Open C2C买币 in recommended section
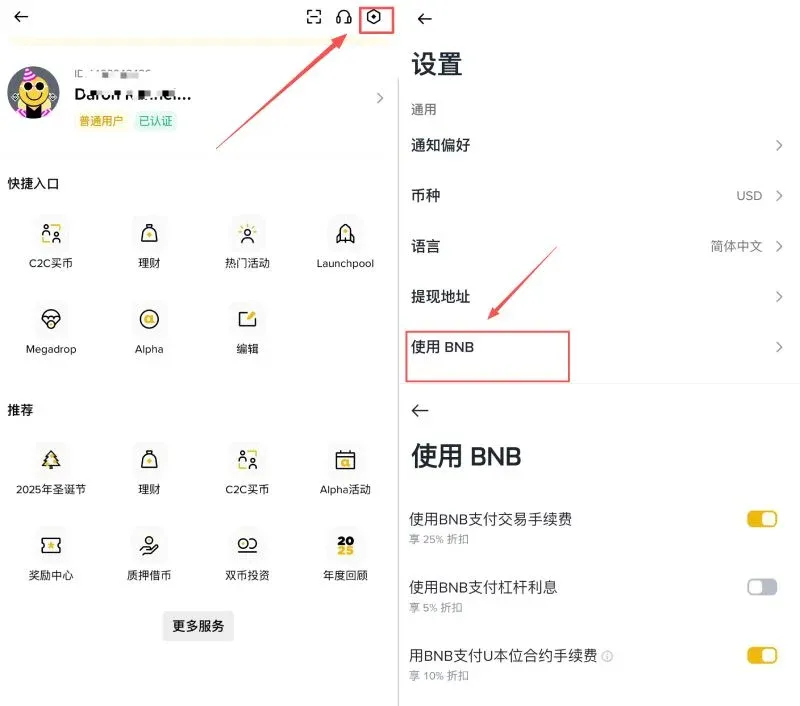Image resolution: width=800 pixels, height=706 pixels. click(x=247, y=470)
